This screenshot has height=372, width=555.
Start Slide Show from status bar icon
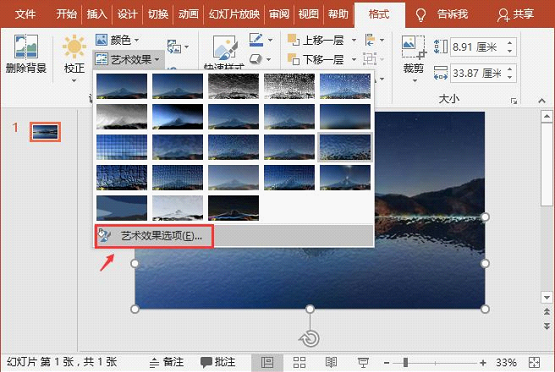tap(363, 362)
